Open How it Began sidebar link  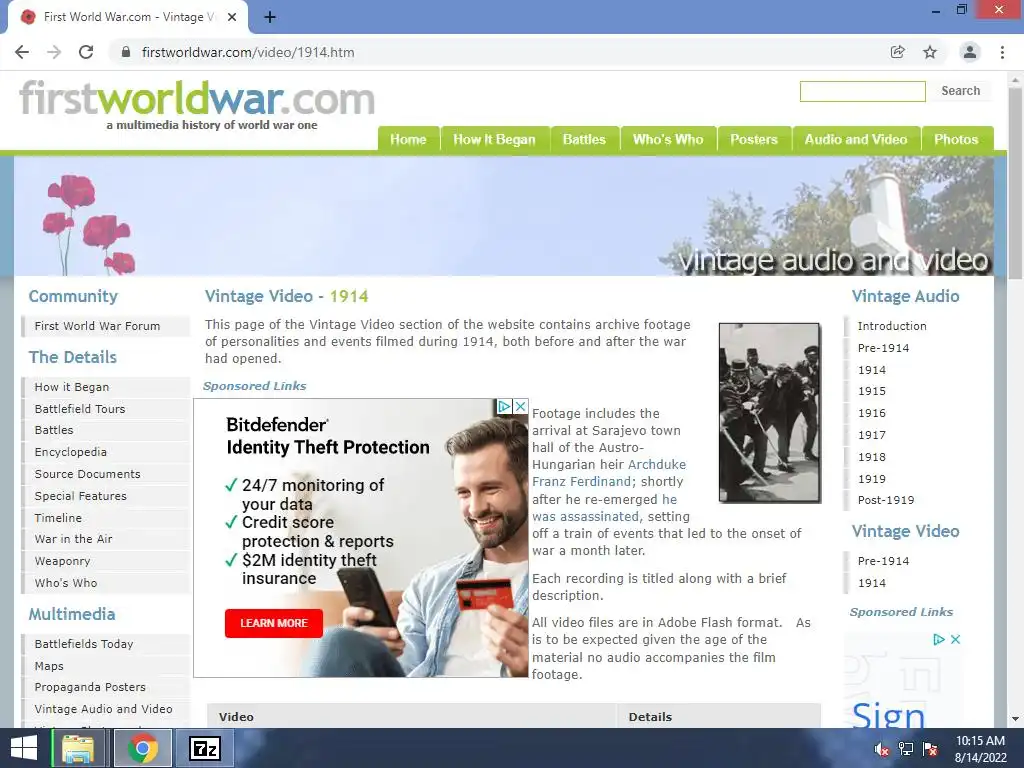pos(72,387)
